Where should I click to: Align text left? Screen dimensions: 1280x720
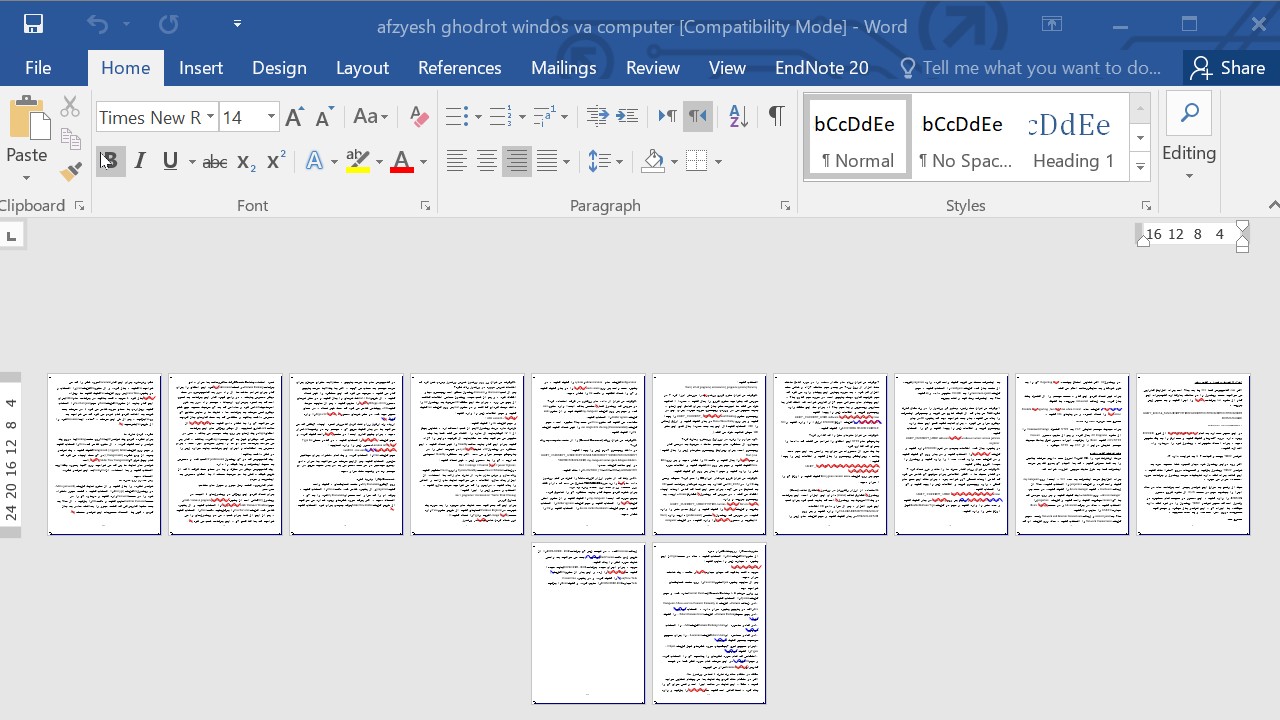point(456,161)
